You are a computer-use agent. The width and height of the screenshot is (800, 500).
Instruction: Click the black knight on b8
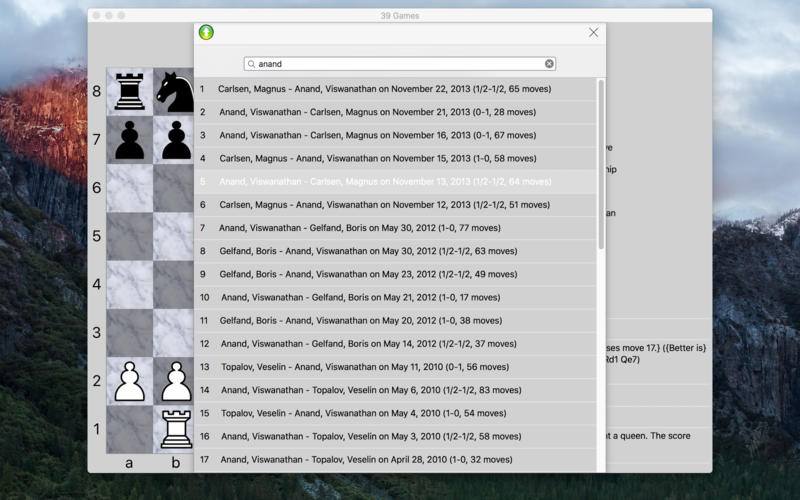(x=174, y=92)
